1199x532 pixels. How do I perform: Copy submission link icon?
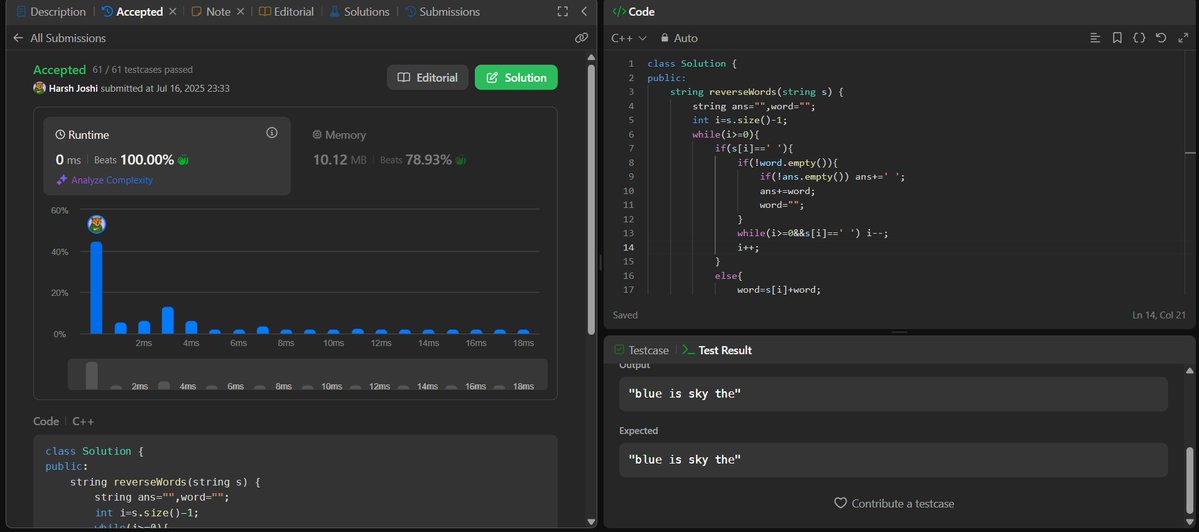[581, 37]
